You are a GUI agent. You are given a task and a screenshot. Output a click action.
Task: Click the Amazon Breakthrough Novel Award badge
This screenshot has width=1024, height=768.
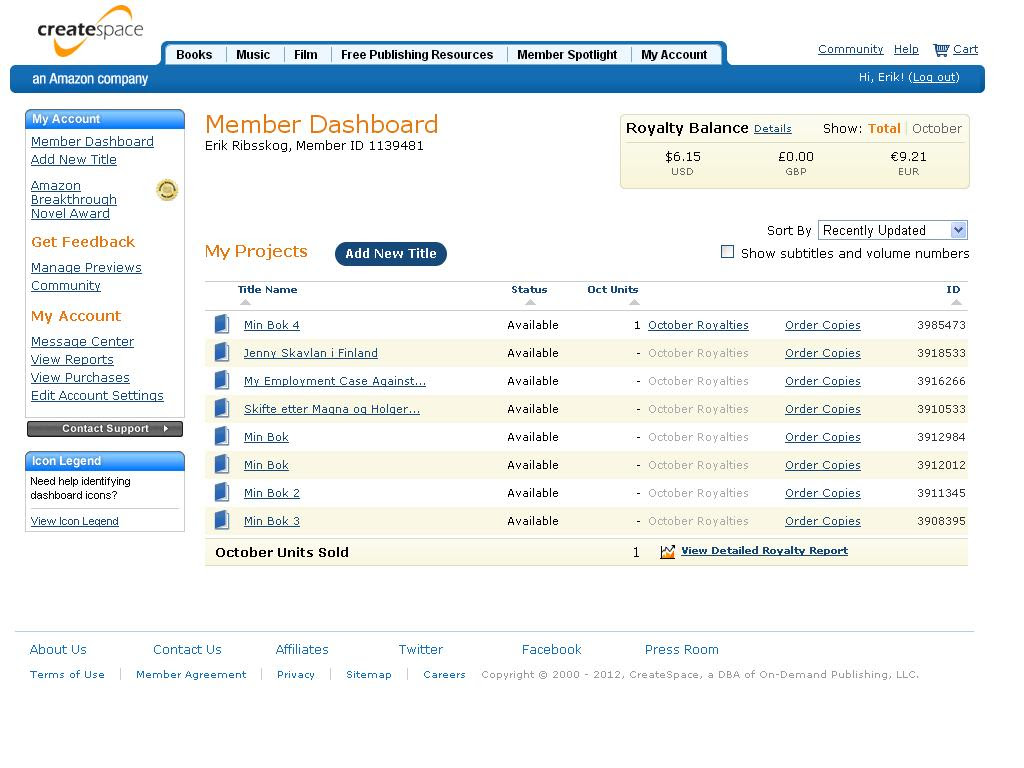tap(167, 190)
